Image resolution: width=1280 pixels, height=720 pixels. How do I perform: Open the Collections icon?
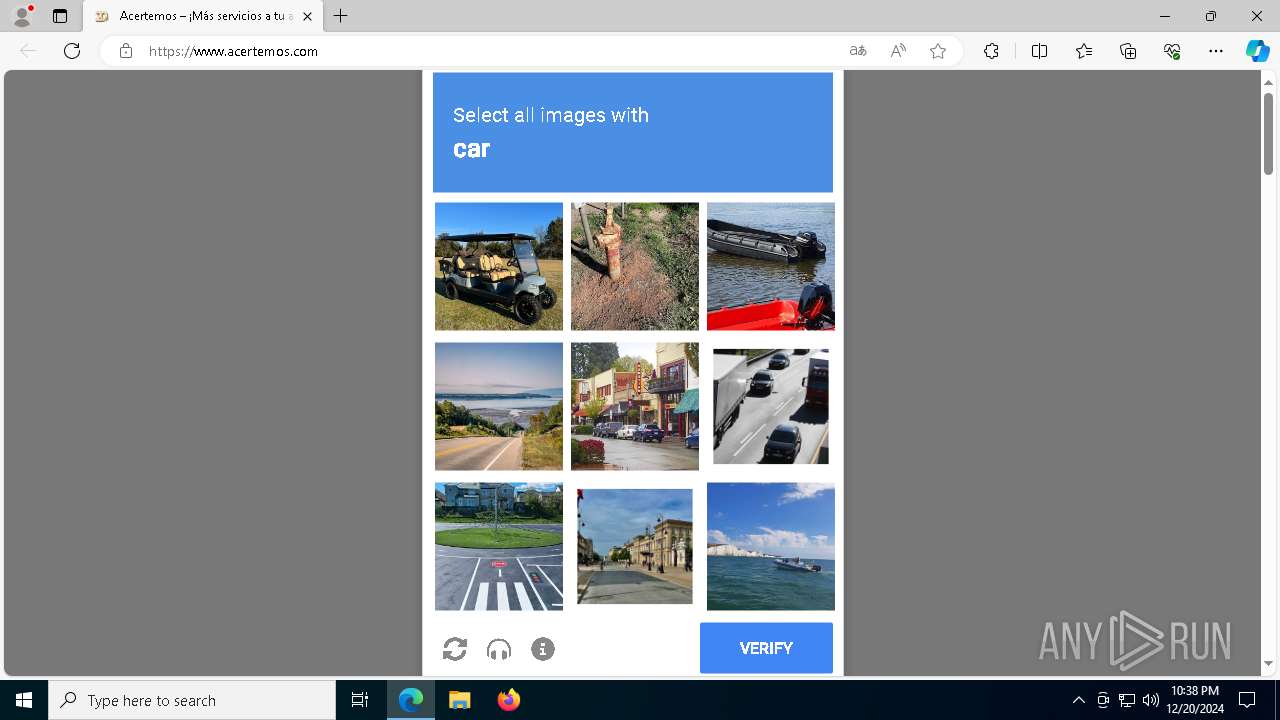click(1128, 51)
